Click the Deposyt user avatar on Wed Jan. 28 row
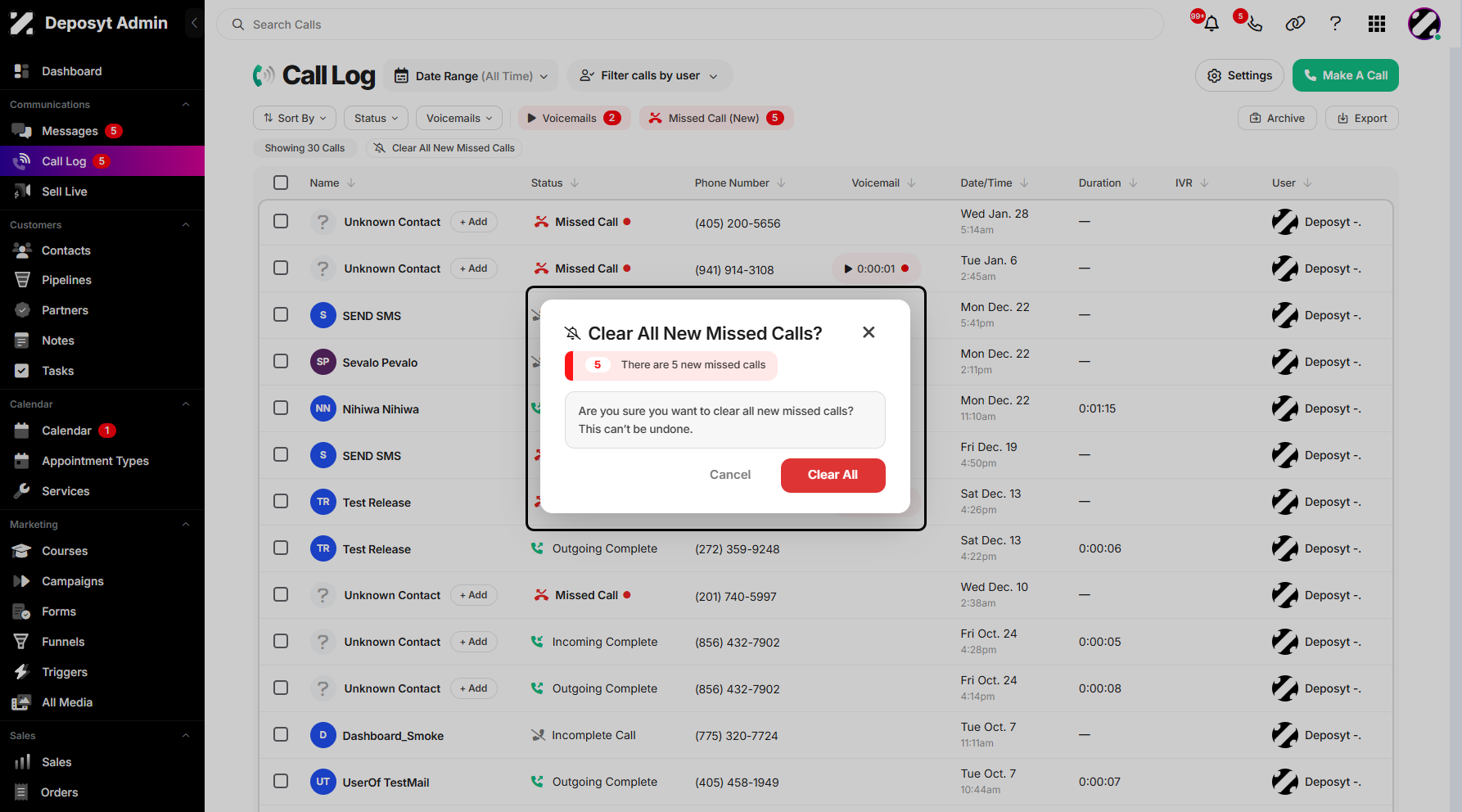 pos(1285,222)
